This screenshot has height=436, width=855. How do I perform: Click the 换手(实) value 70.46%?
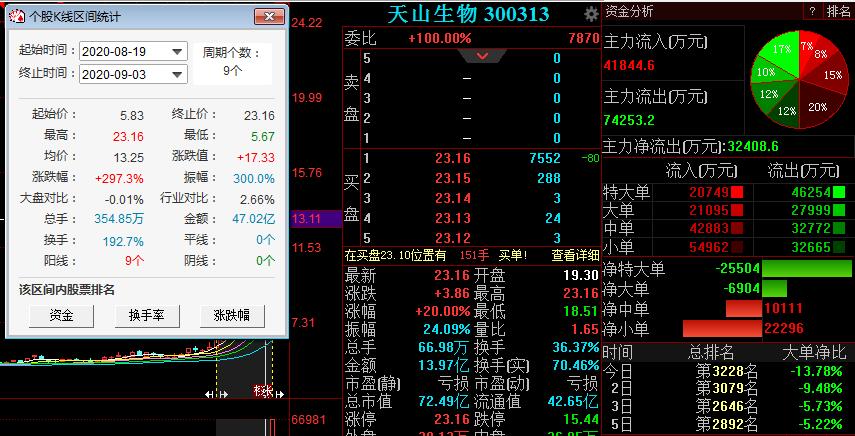pos(576,365)
